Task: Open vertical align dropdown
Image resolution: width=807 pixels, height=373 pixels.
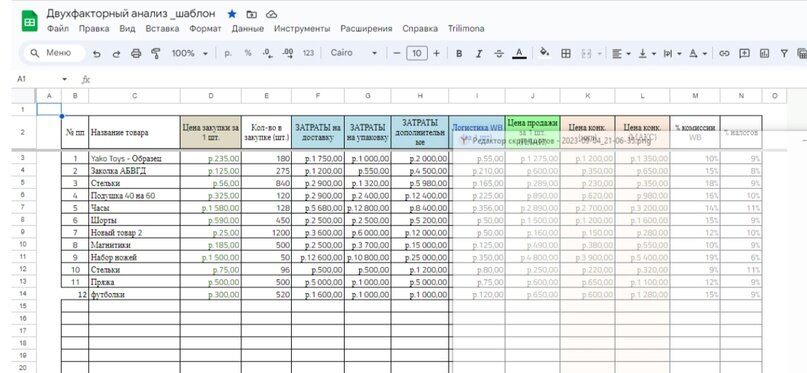Action: [x=647, y=54]
